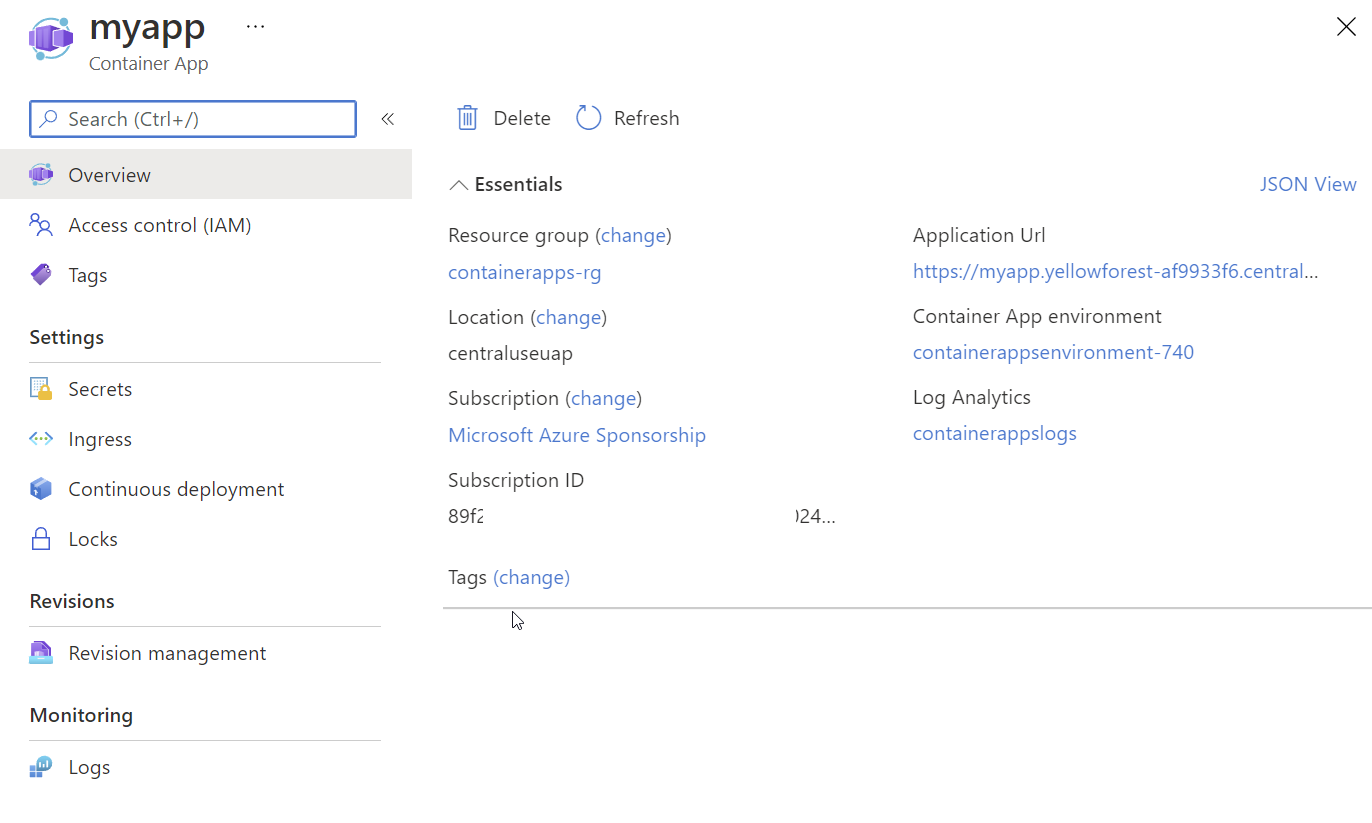Collapse the Essentials section chevron
Viewport: 1372px width, 823px height.
459,185
